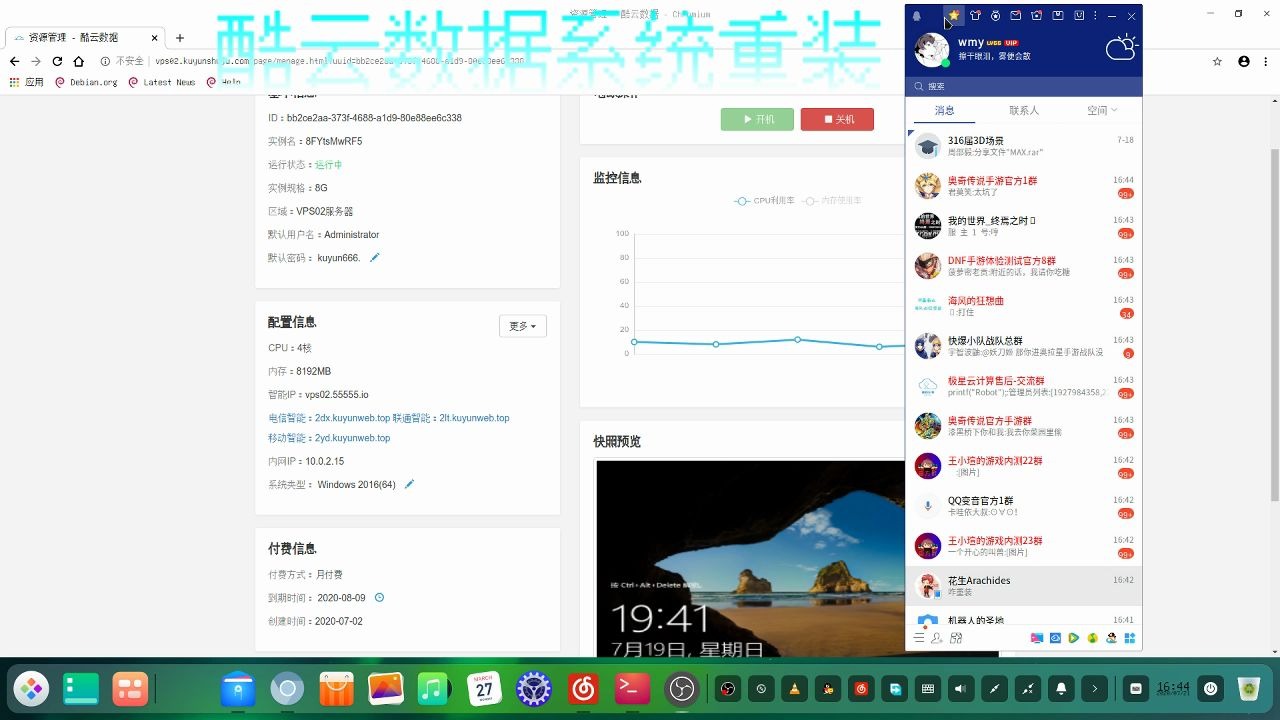Open the dock launcher icon

[32, 688]
